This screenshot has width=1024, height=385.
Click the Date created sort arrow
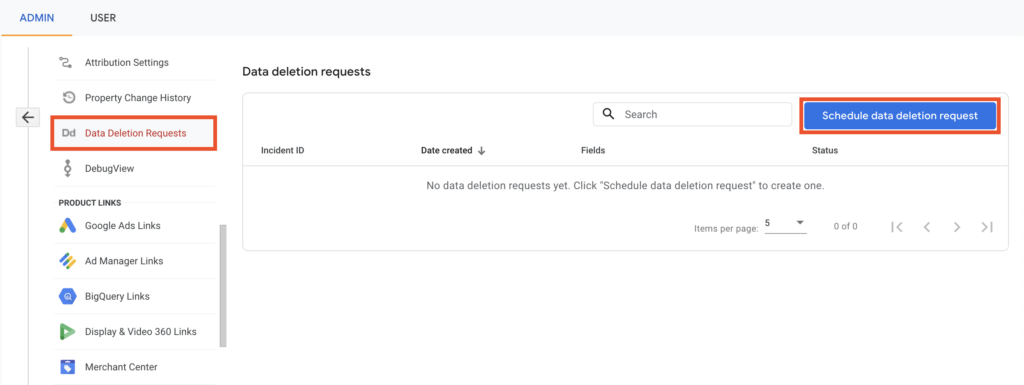tap(481, 151)
